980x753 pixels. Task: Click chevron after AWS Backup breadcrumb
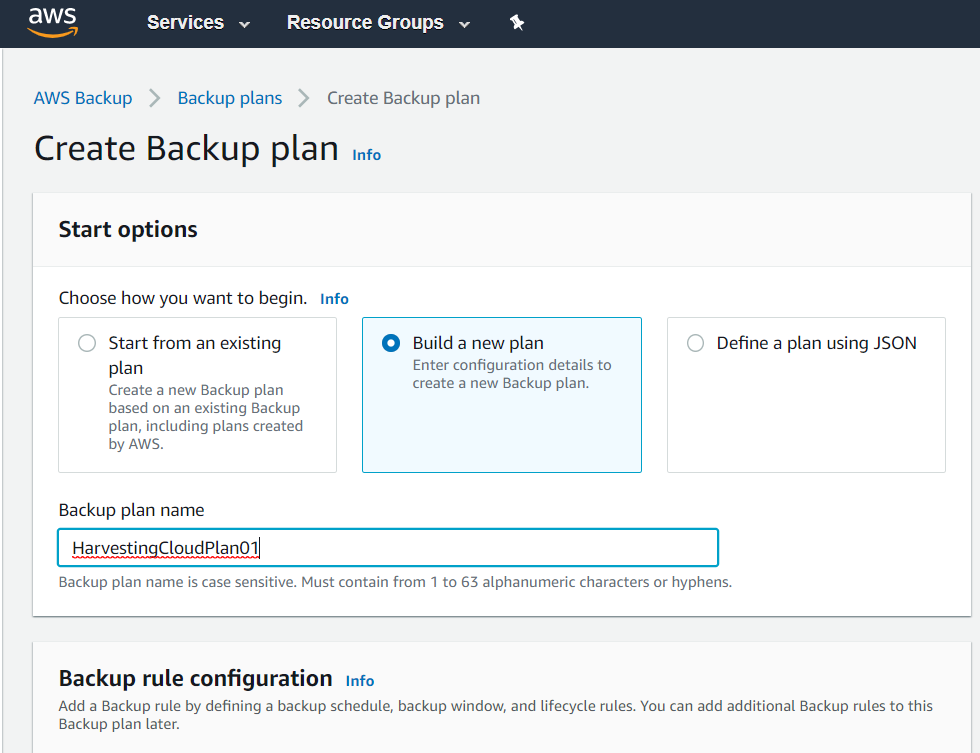[154, 98]
